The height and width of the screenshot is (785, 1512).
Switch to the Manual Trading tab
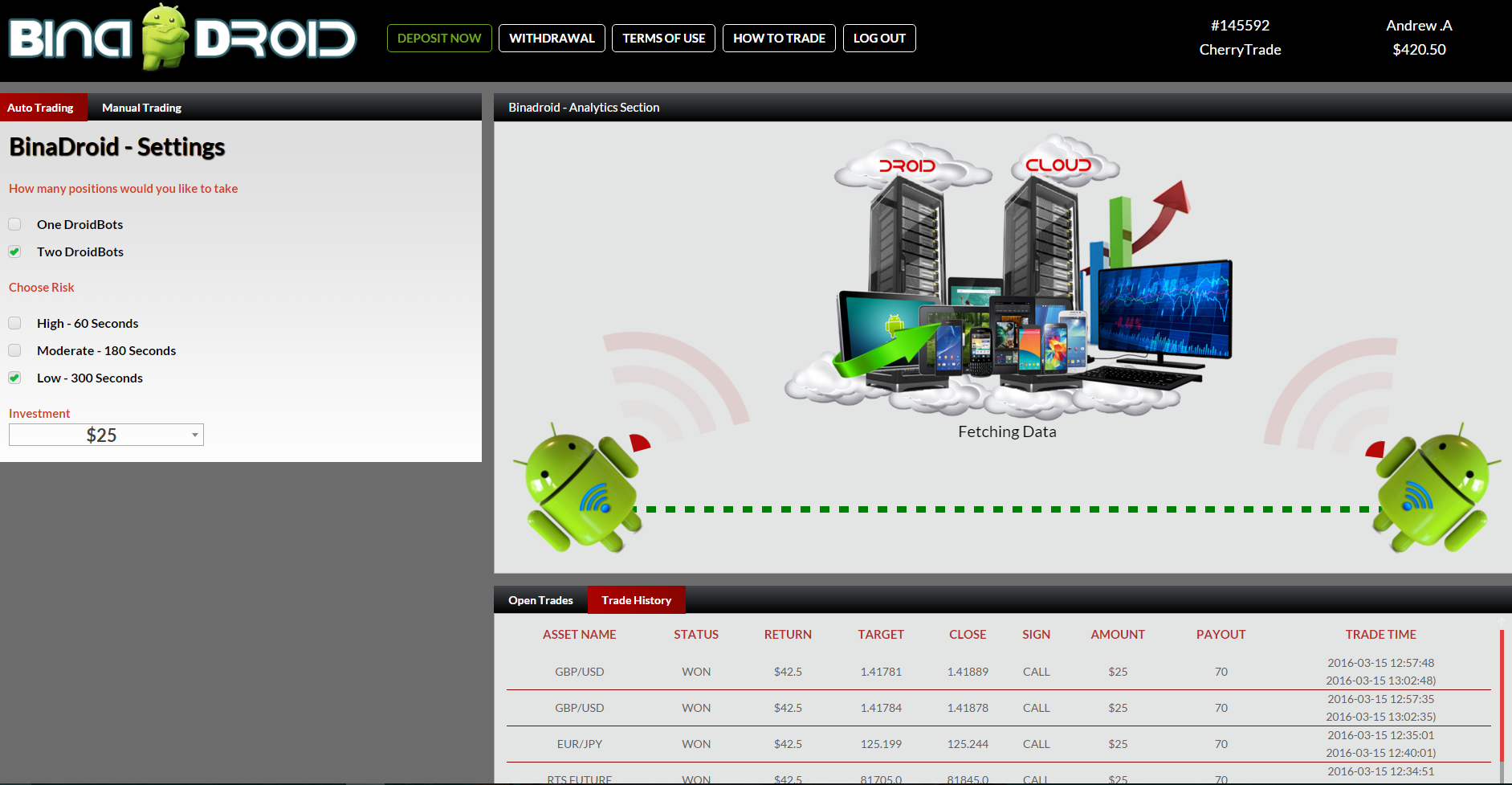point(141,108)
